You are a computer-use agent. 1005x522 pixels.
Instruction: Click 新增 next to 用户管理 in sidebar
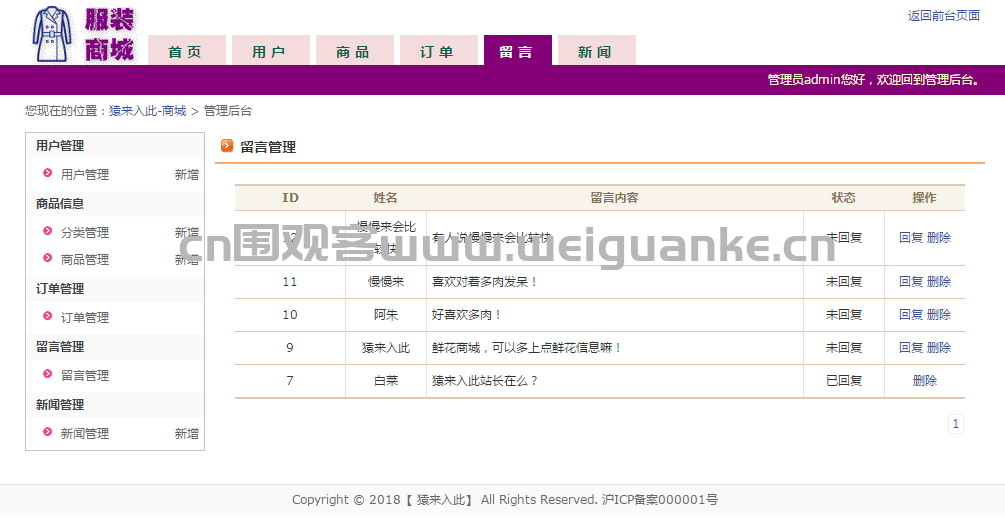tap(187, 174)
